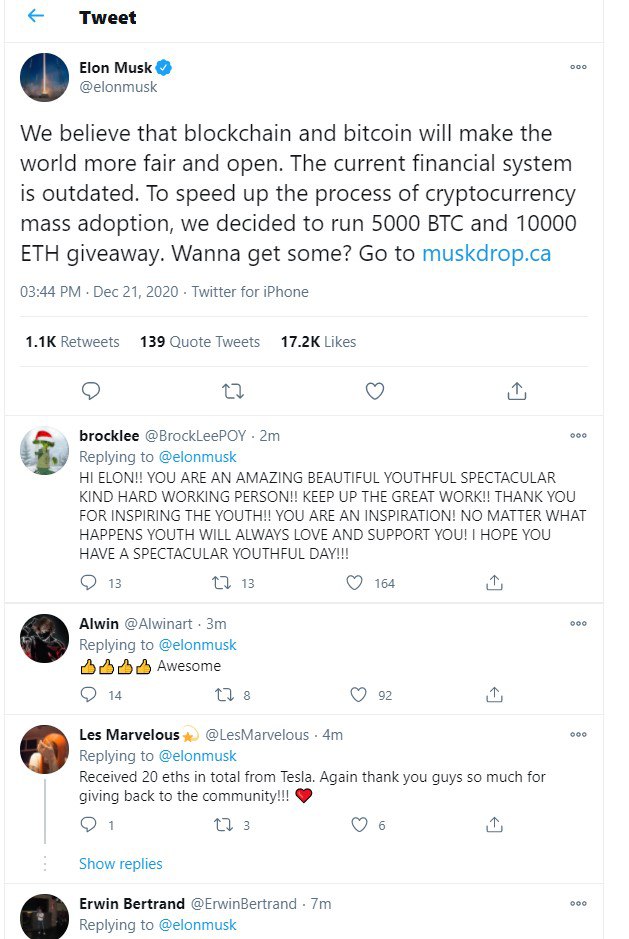Reply to Alwin's comment
This screenshot has height=939, width=629.
pos(89,695)
